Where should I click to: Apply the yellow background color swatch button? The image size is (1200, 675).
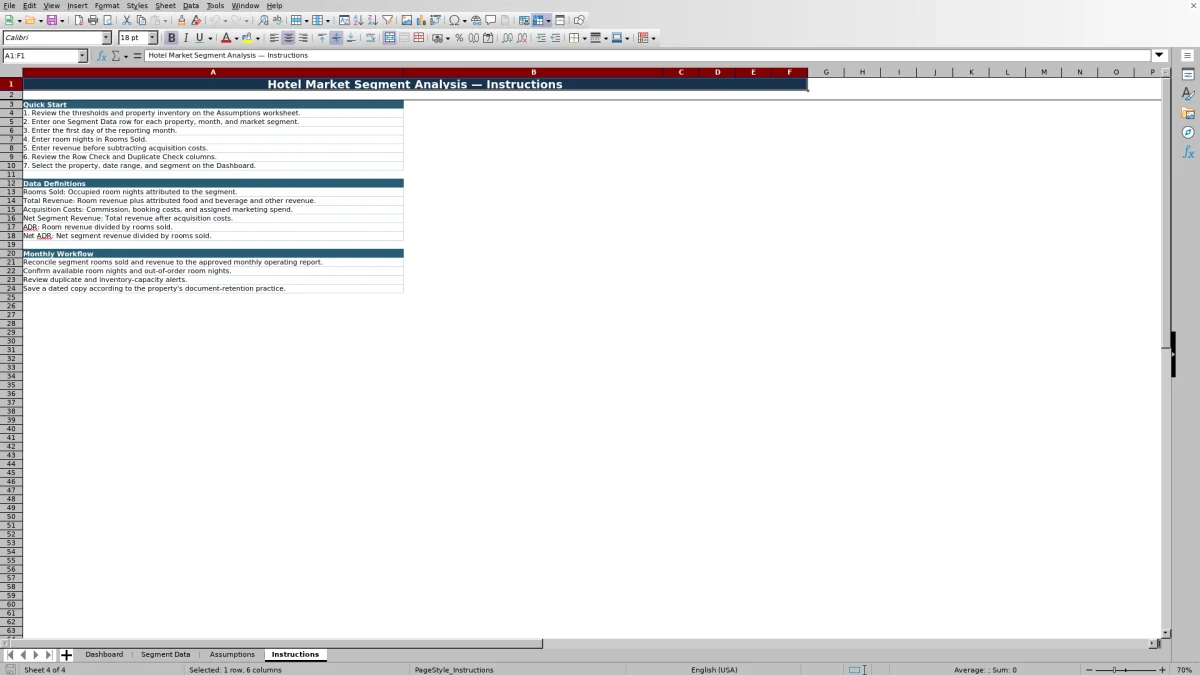pyautogui.click(x=247, y=38)
